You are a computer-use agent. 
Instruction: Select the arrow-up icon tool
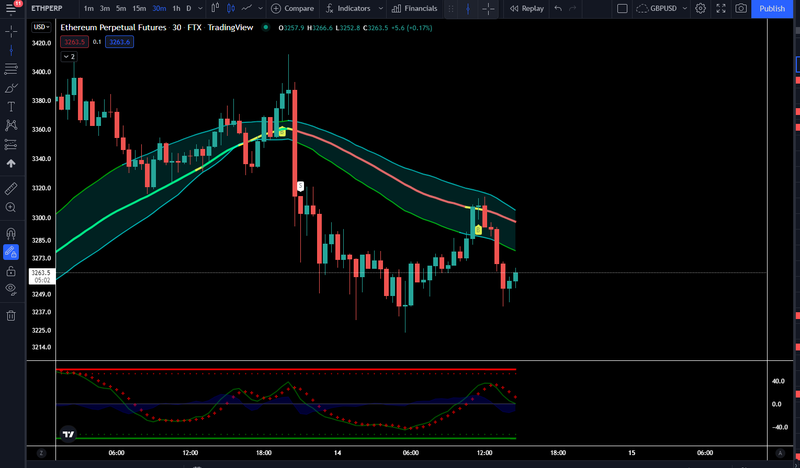tap(11, 163)
